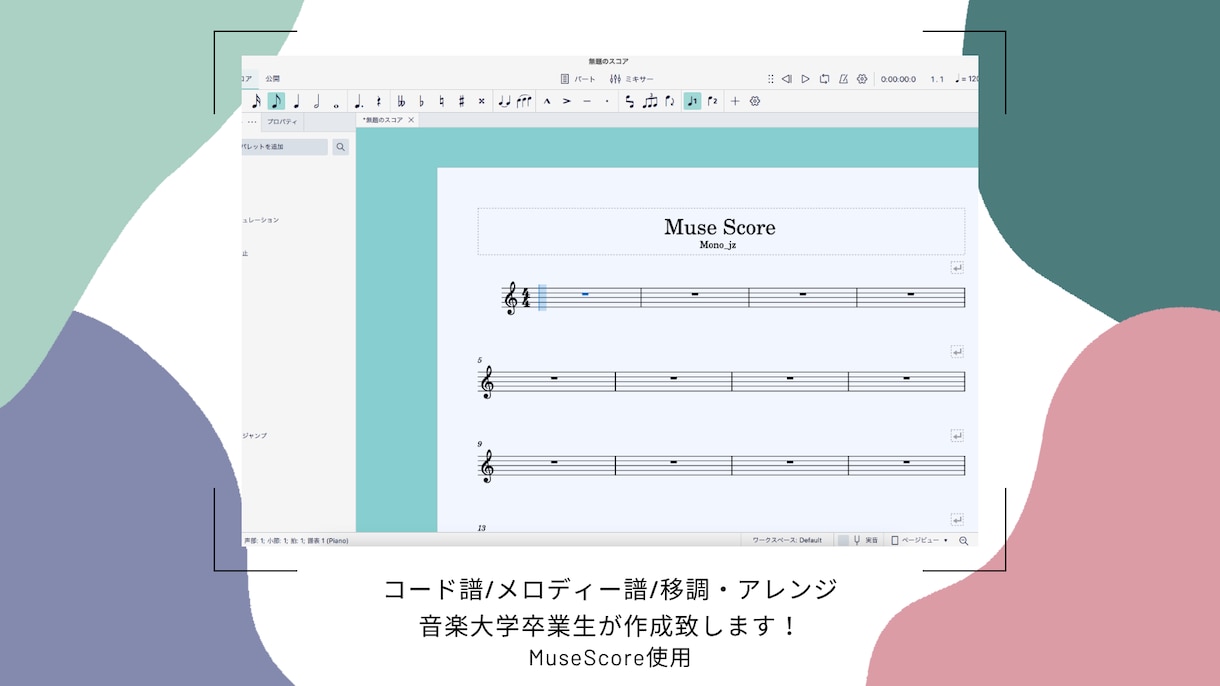This screenshot has height=686, width=1220.
Task: Open note input toolbar customization gear
Action: pos(755,101)
